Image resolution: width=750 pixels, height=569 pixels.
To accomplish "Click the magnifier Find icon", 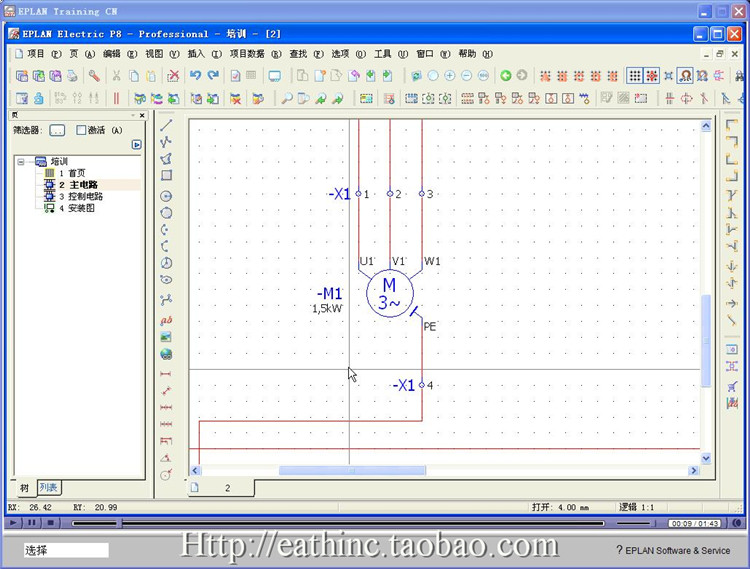I will pos(287,98).
